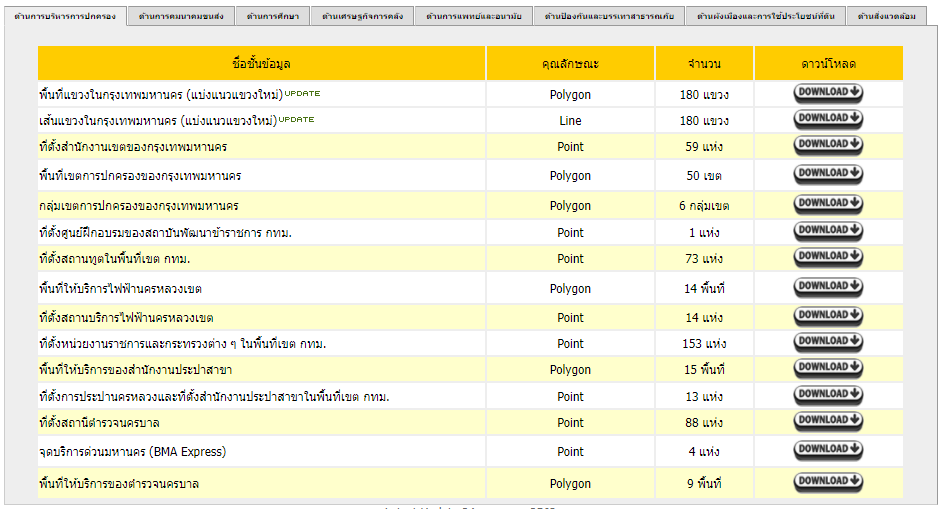The image size is (942, 509).
Task: Download จุดบริการด่วนมหานคร BMA Express layer
Action: click(828, 450)
